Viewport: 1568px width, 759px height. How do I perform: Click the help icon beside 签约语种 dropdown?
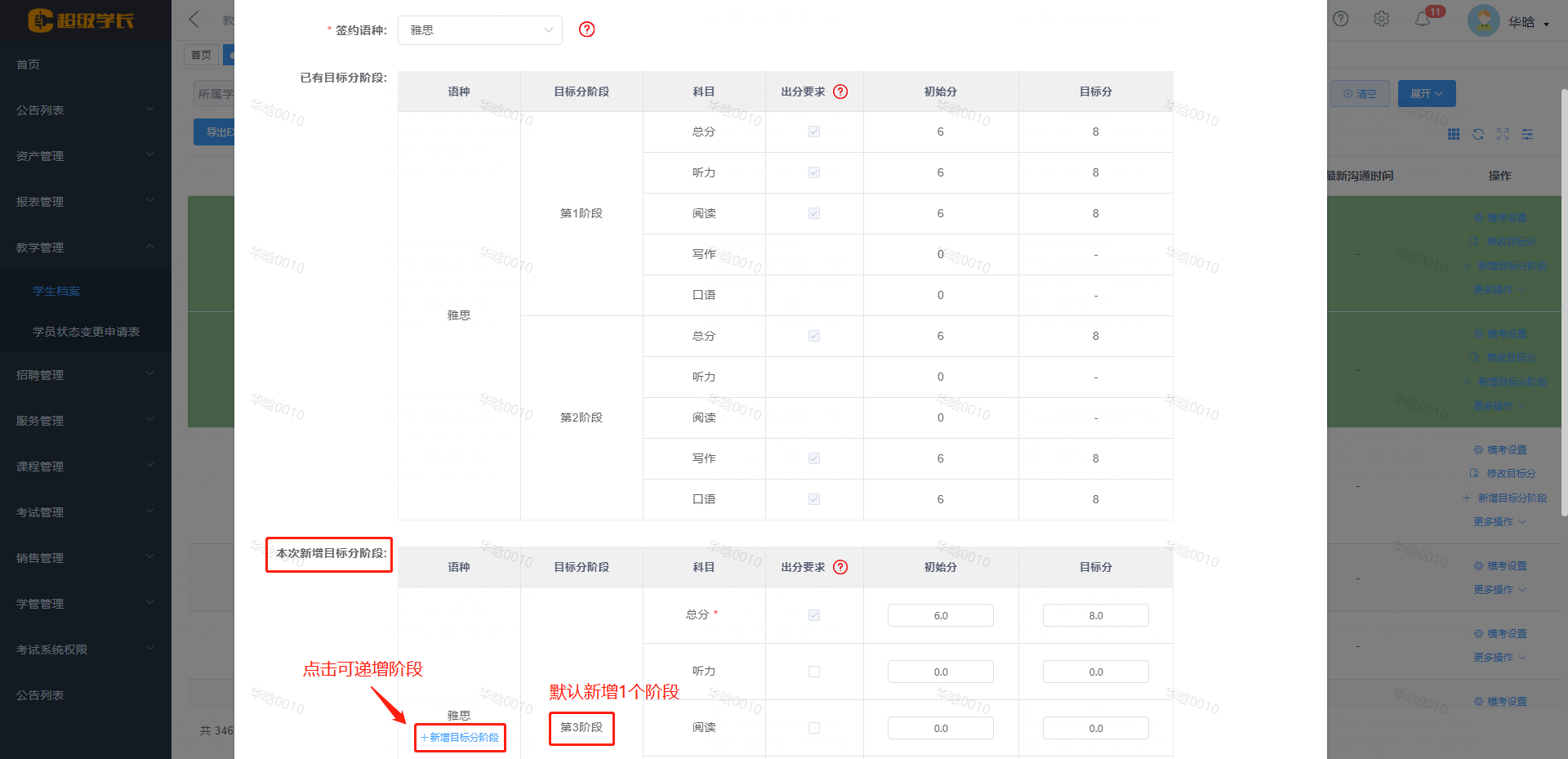tap(586, 29)
